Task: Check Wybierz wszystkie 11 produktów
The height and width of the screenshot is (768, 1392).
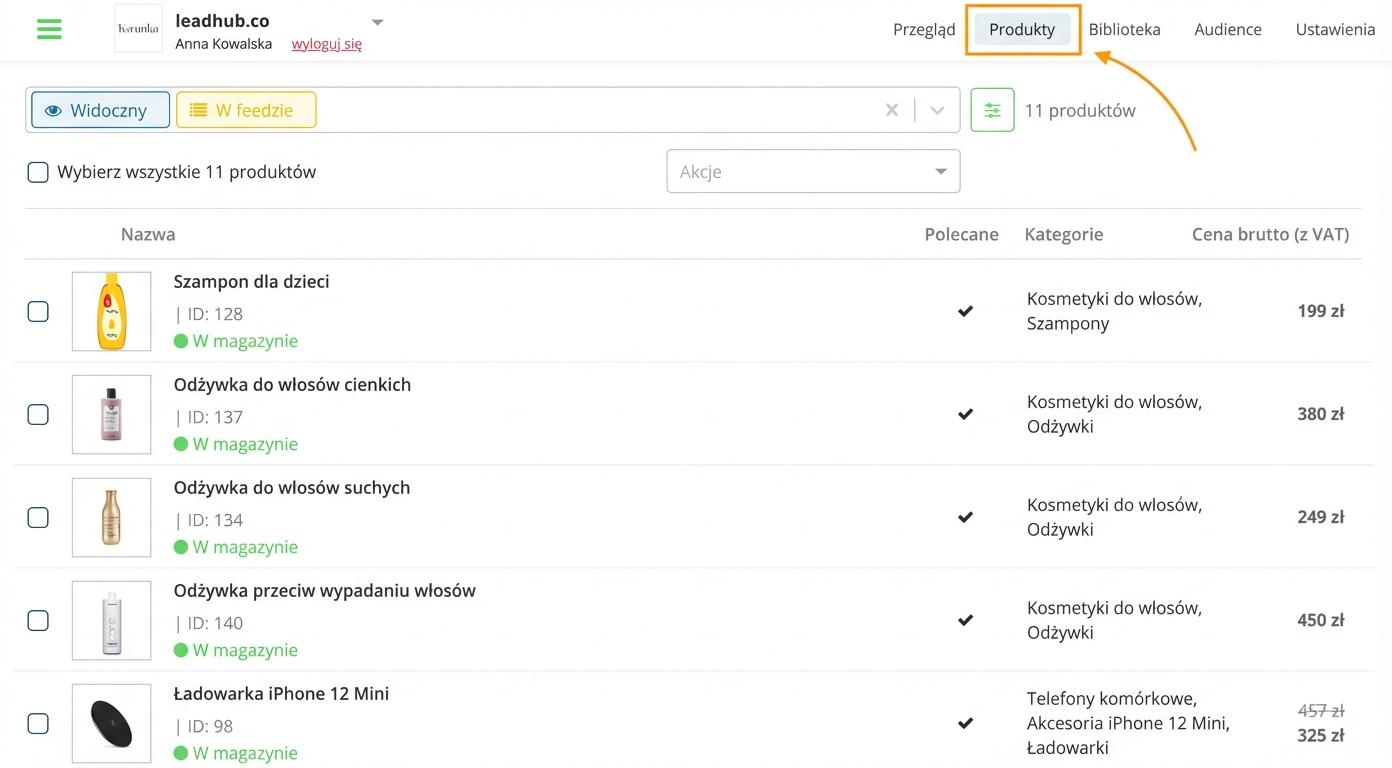Action: [38, 172]
